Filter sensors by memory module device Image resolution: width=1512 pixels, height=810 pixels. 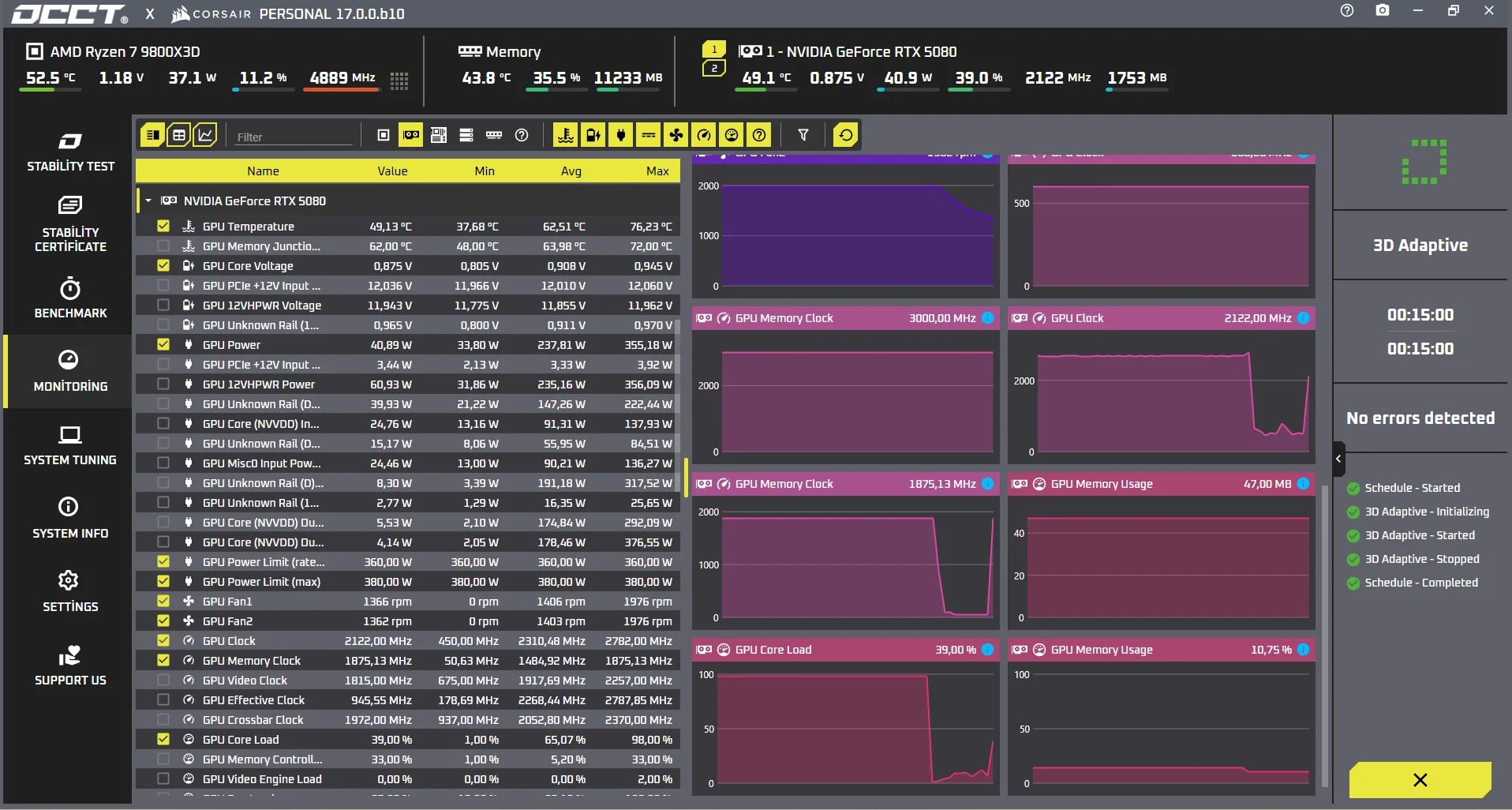pos(494,135)
